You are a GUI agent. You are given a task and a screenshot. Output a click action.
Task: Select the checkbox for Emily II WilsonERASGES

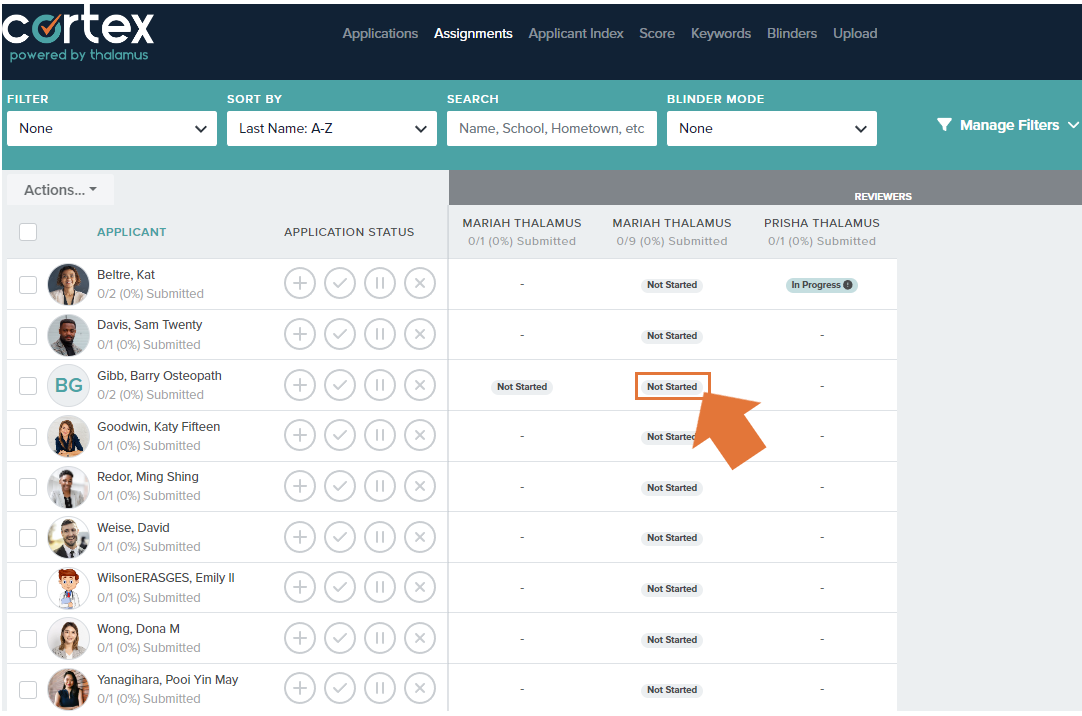pos(28,587)
